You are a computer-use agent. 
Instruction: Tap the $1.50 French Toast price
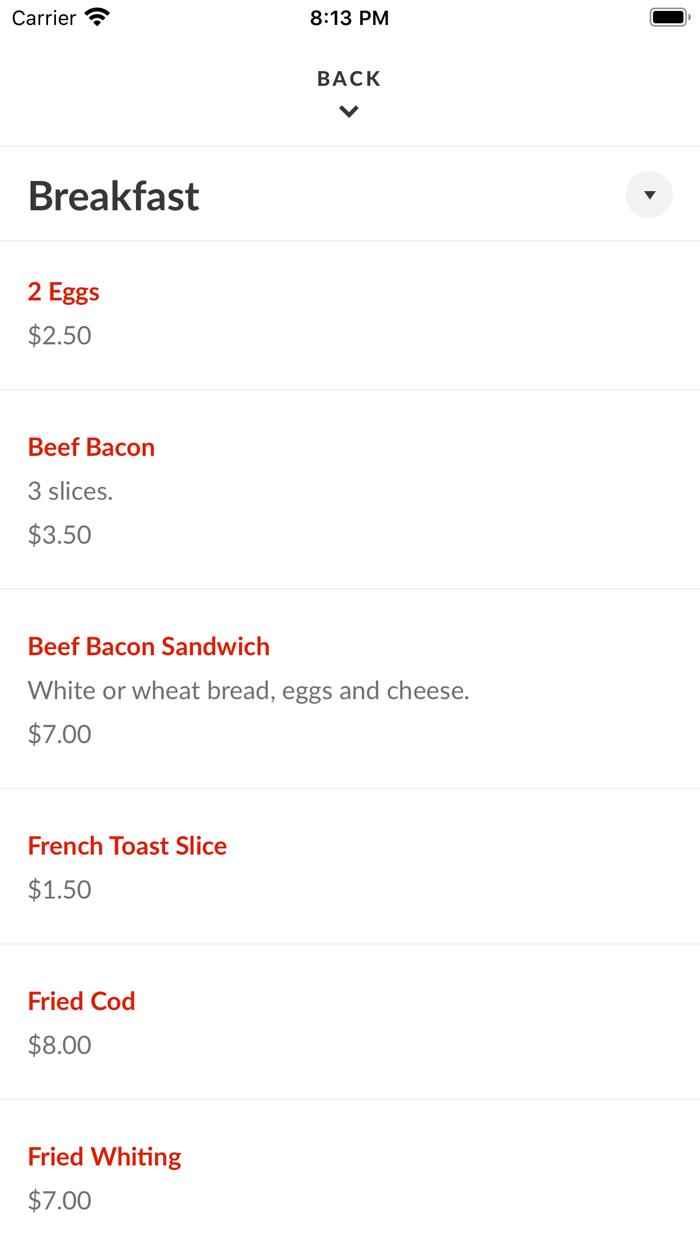(60, 890)
